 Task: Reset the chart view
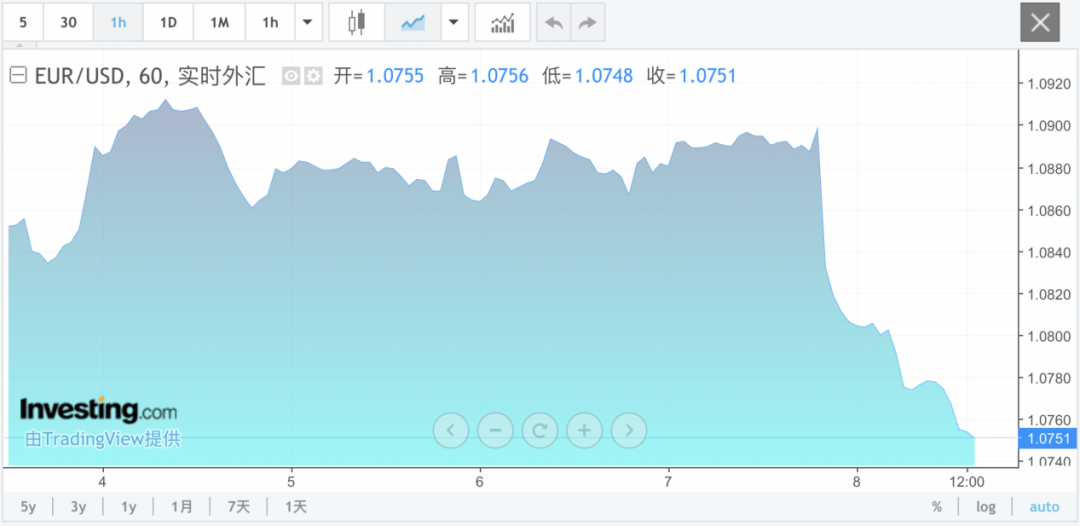coord(540,431)
